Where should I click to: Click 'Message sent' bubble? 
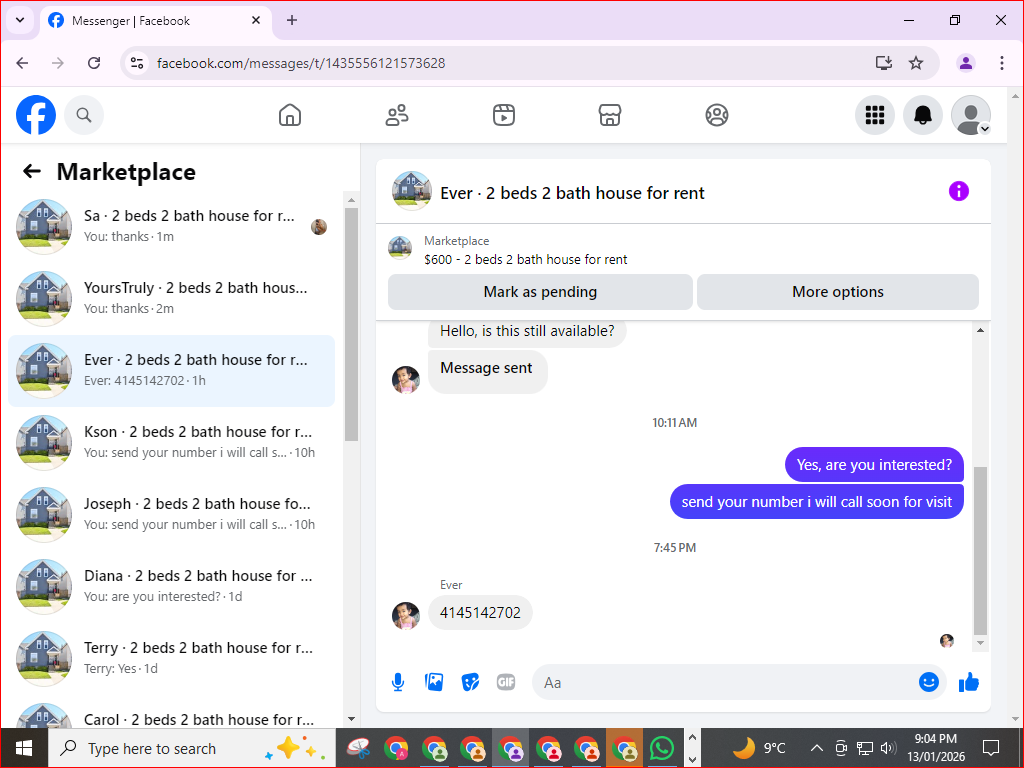(x=487, y=372)
